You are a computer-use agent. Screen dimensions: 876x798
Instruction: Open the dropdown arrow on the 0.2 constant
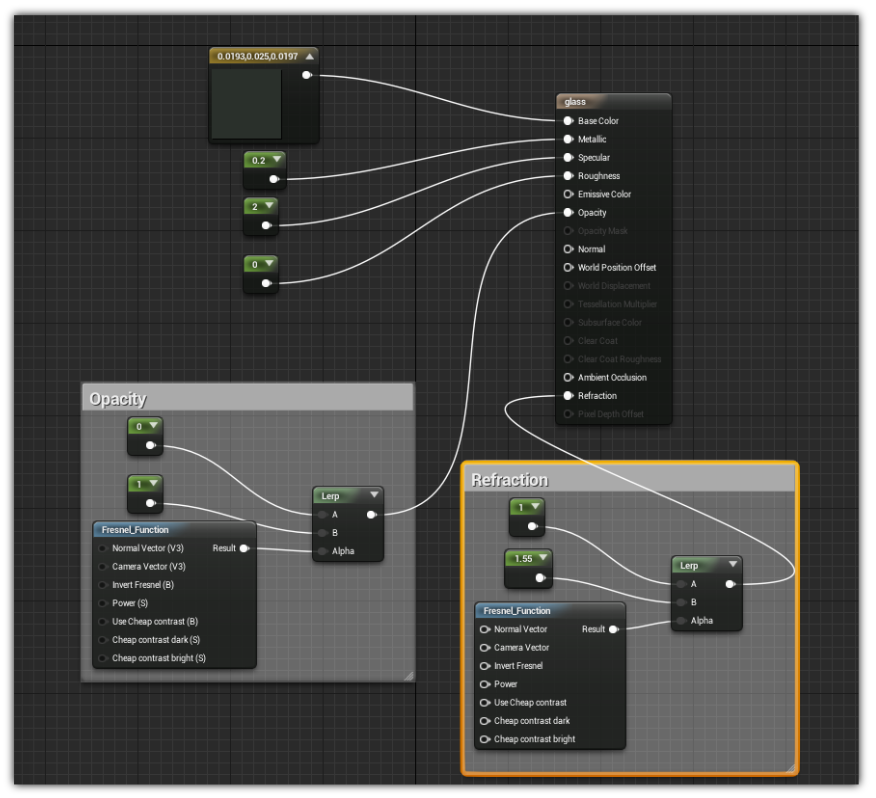click(x=276, y=158)
